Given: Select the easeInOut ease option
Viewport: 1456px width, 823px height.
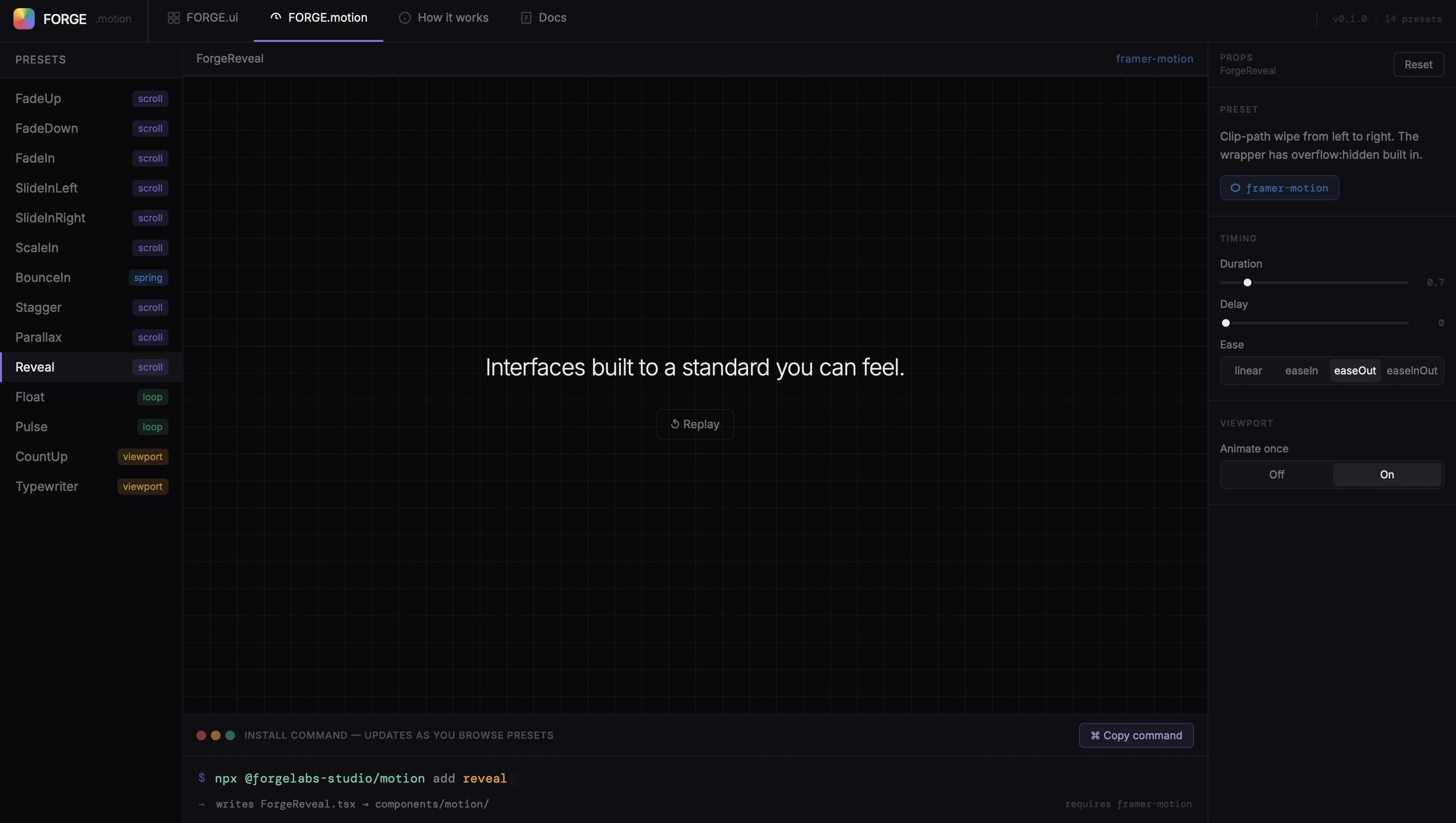Looking at the screenshot, I should pos(1411,371).
